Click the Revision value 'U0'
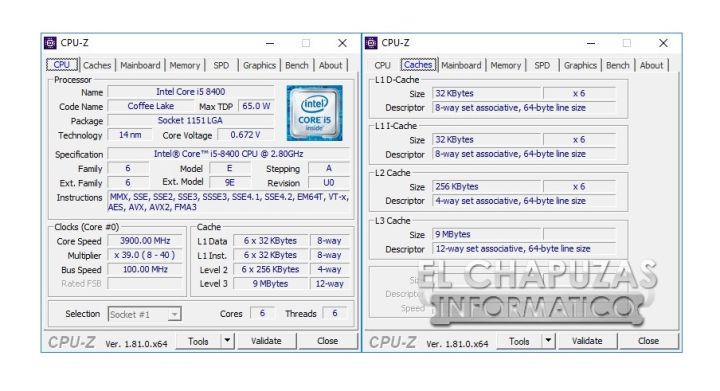720x391 pixels. pos(329,182)
